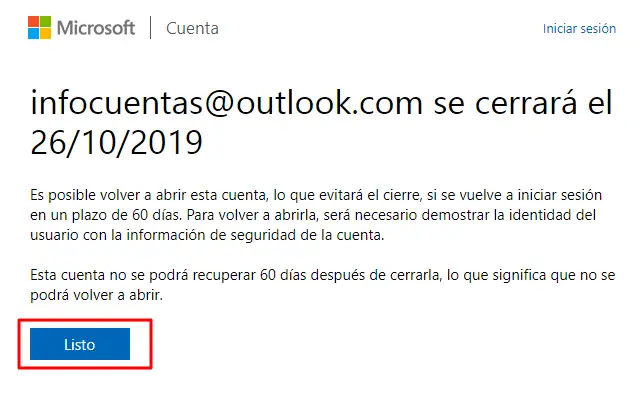Select the Microsoft wordmark text

[x=96, y=28]
